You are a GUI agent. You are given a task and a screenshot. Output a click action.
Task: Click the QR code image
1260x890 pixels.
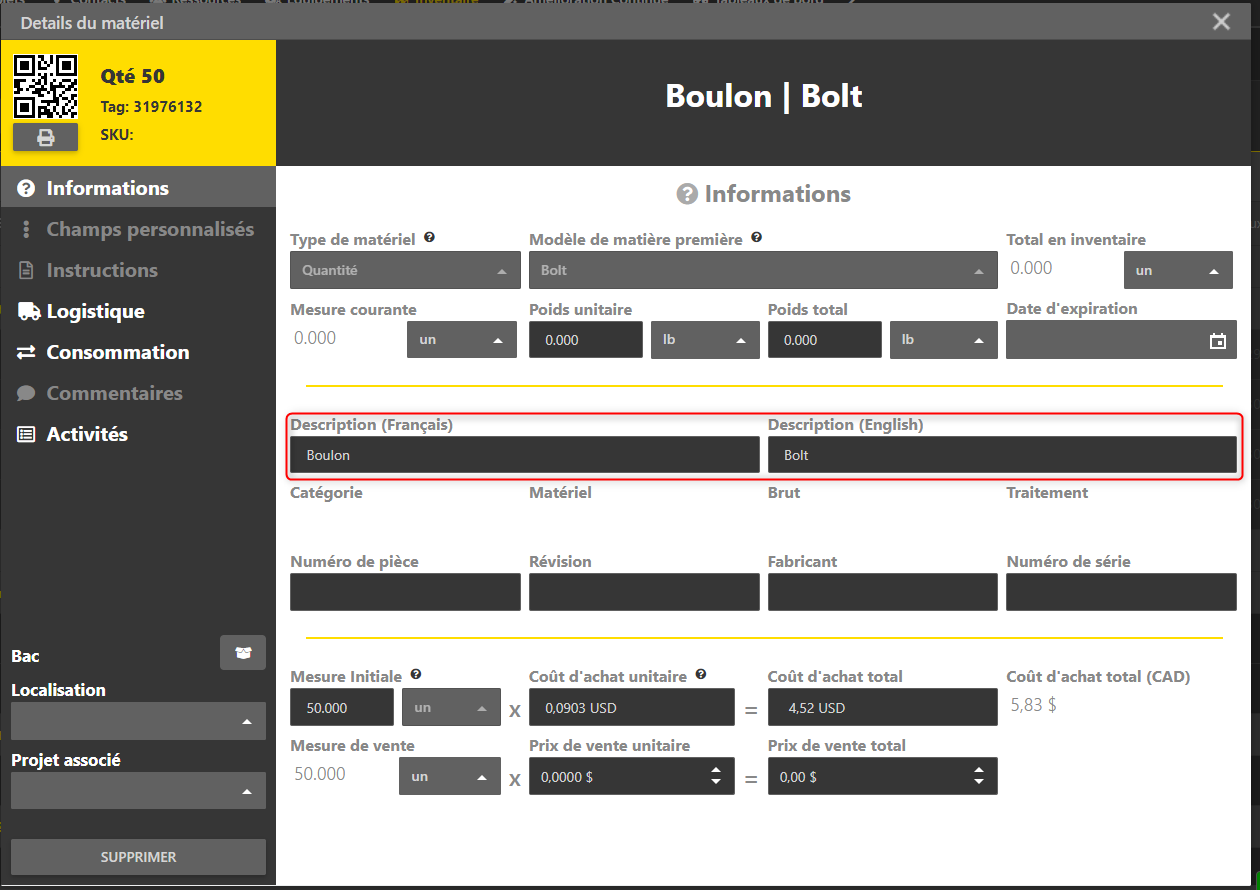[x=45, y=87]
